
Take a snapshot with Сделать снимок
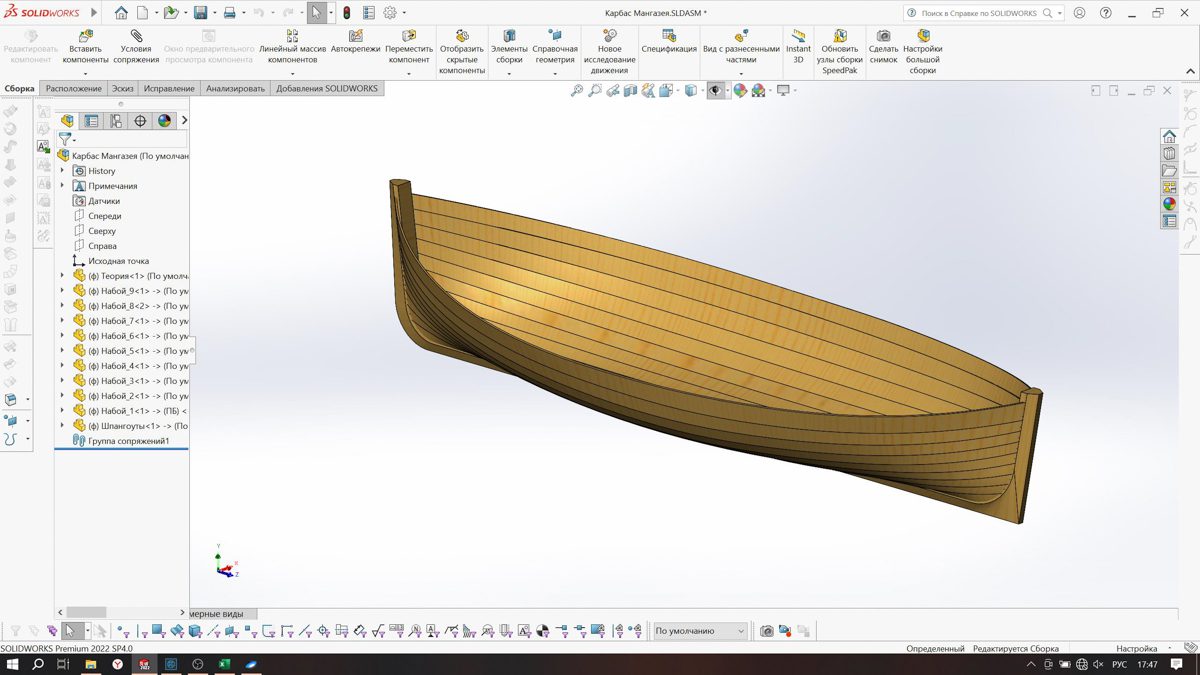[883, 36]
